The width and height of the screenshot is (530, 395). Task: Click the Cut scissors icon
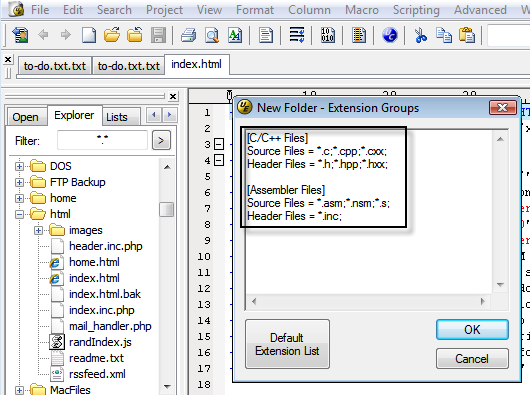click(x=420, y=35)
